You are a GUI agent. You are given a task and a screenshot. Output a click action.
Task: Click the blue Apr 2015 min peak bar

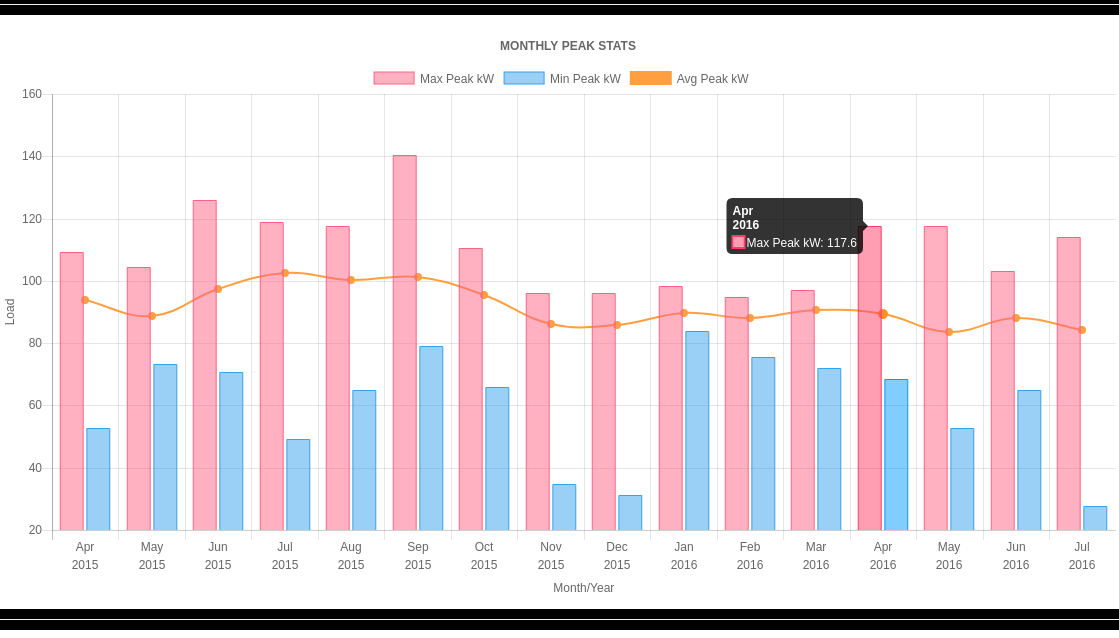coord(98,480)
